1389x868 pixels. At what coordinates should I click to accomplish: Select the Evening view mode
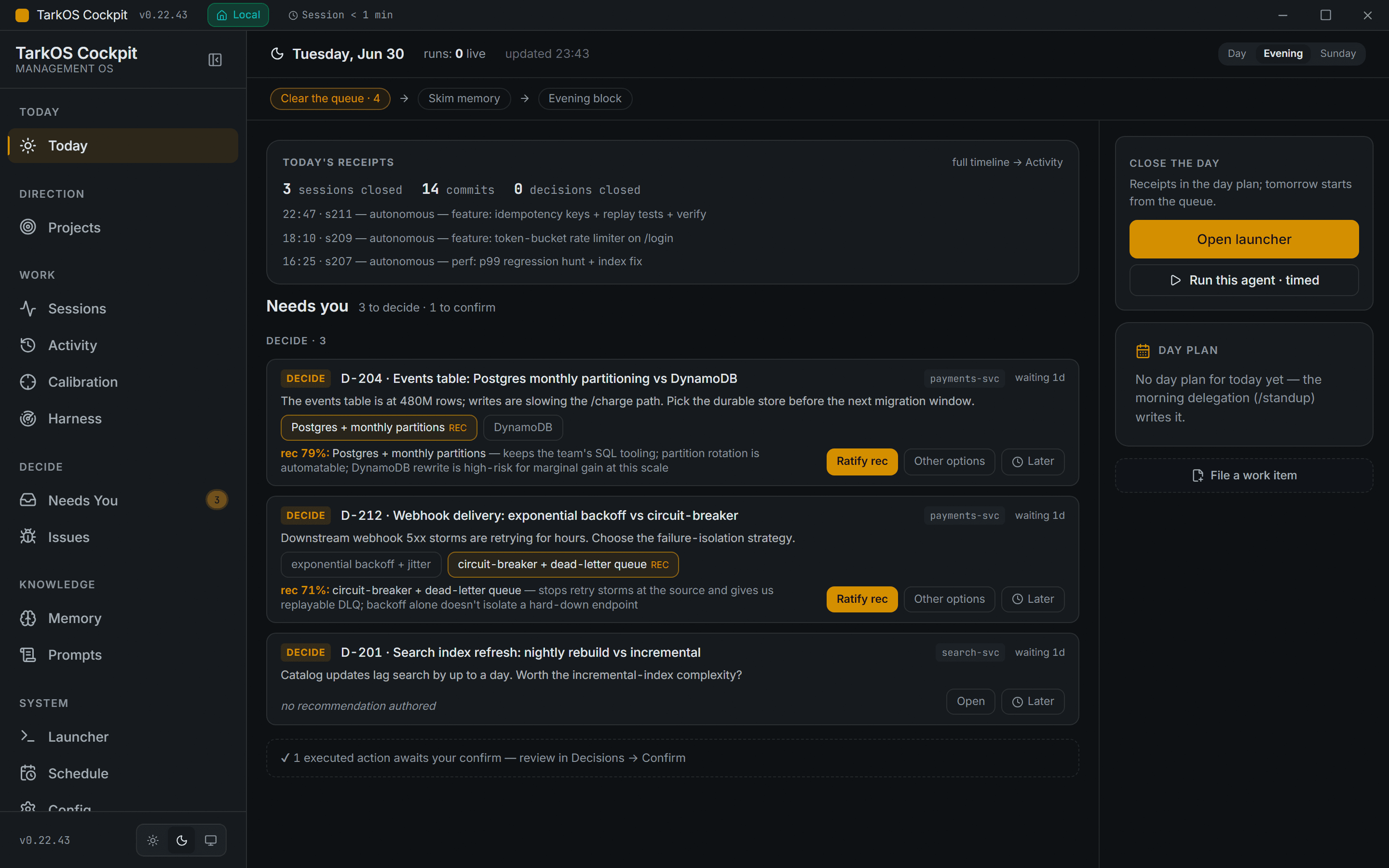pyautogui.click(x=1283, y=54)
